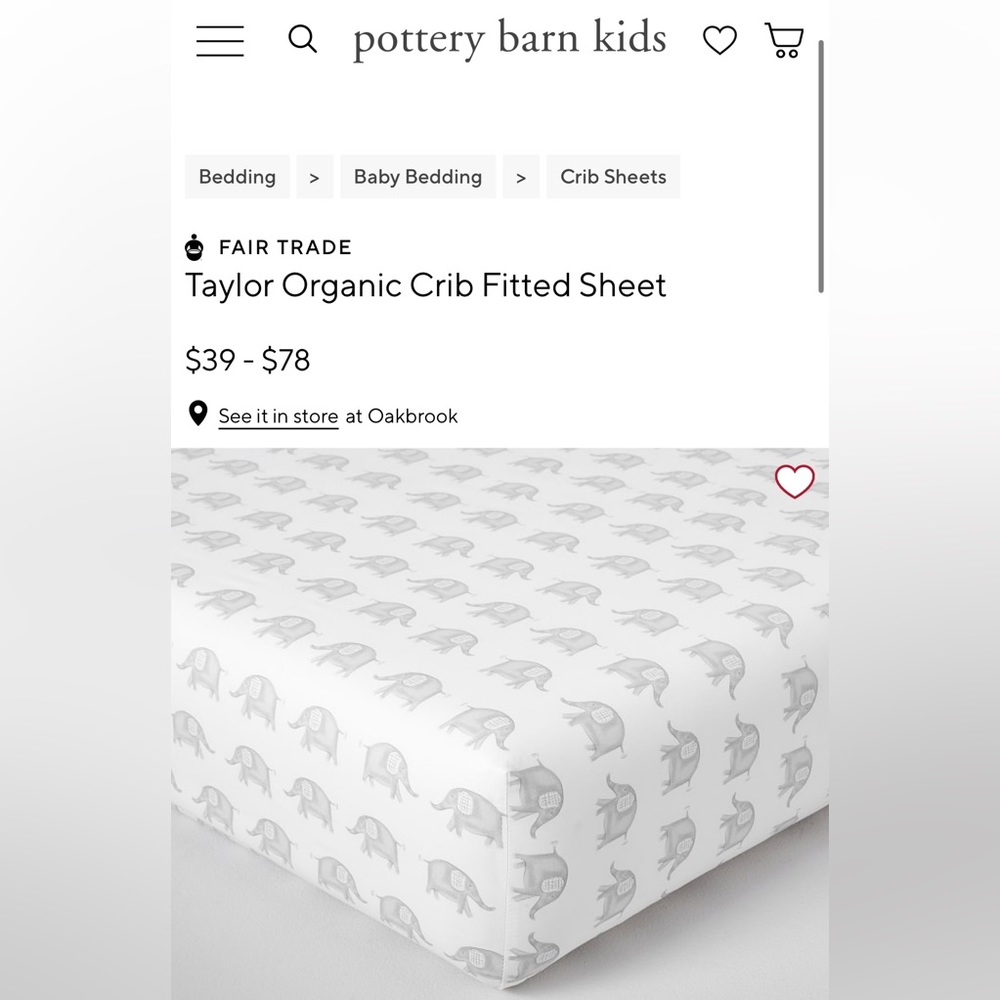
Task: Click the search magnifier icon
Action: (x=302, y=39)
